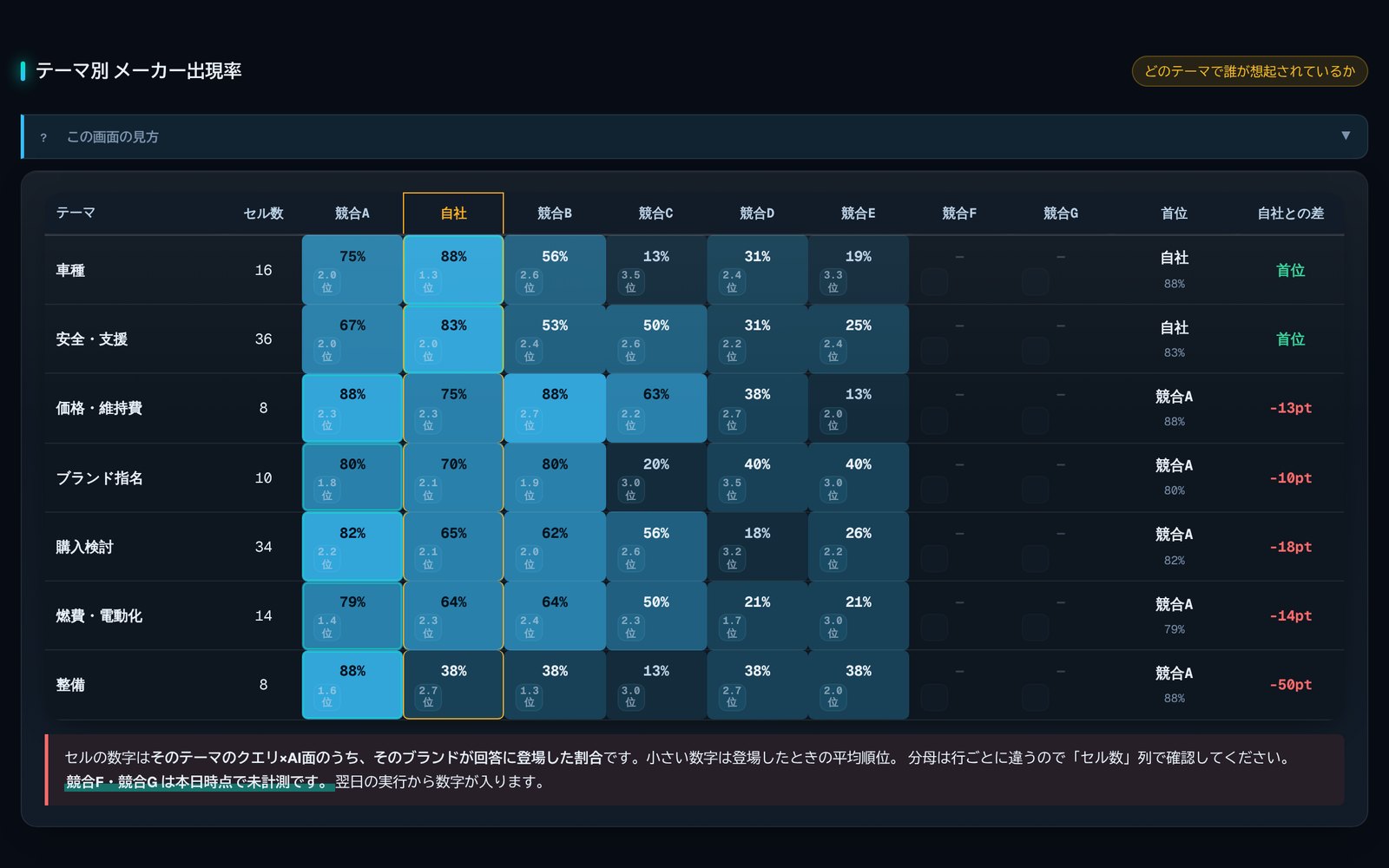Screen dimensions: 1389x868
Task: Select the ブランド指名 theme row label
Action: (x=99, y=478)
